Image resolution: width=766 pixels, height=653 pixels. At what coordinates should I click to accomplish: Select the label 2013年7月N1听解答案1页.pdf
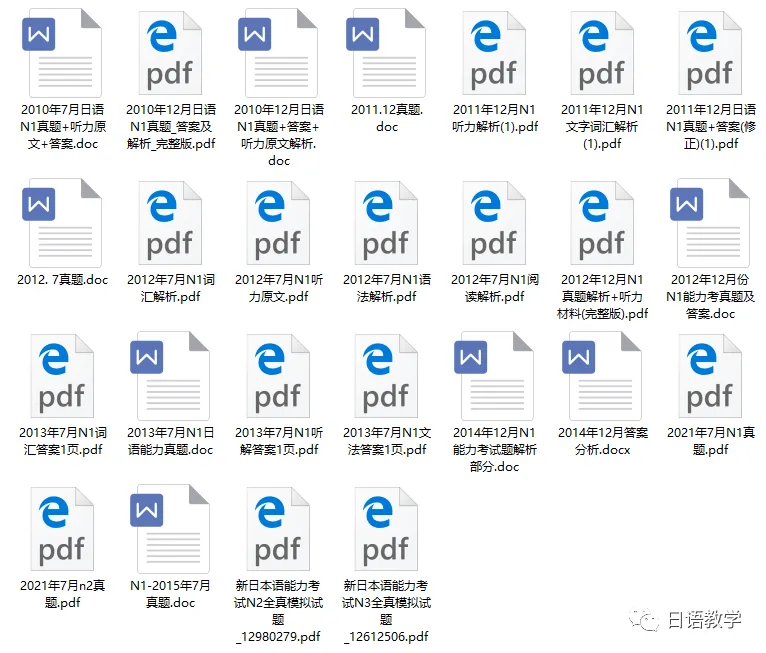(x=279, y=441)
